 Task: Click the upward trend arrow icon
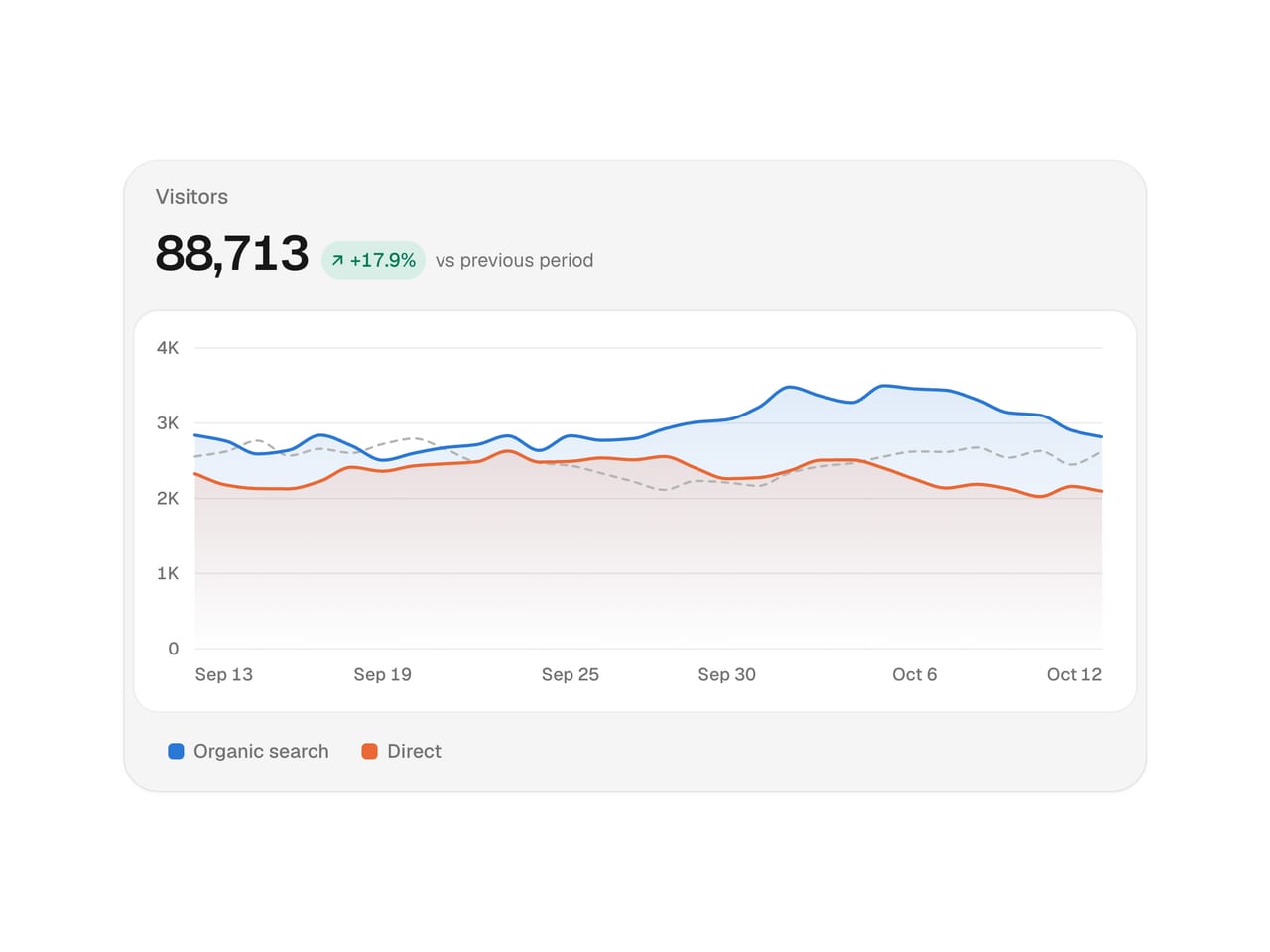click(x=337, y=260)
